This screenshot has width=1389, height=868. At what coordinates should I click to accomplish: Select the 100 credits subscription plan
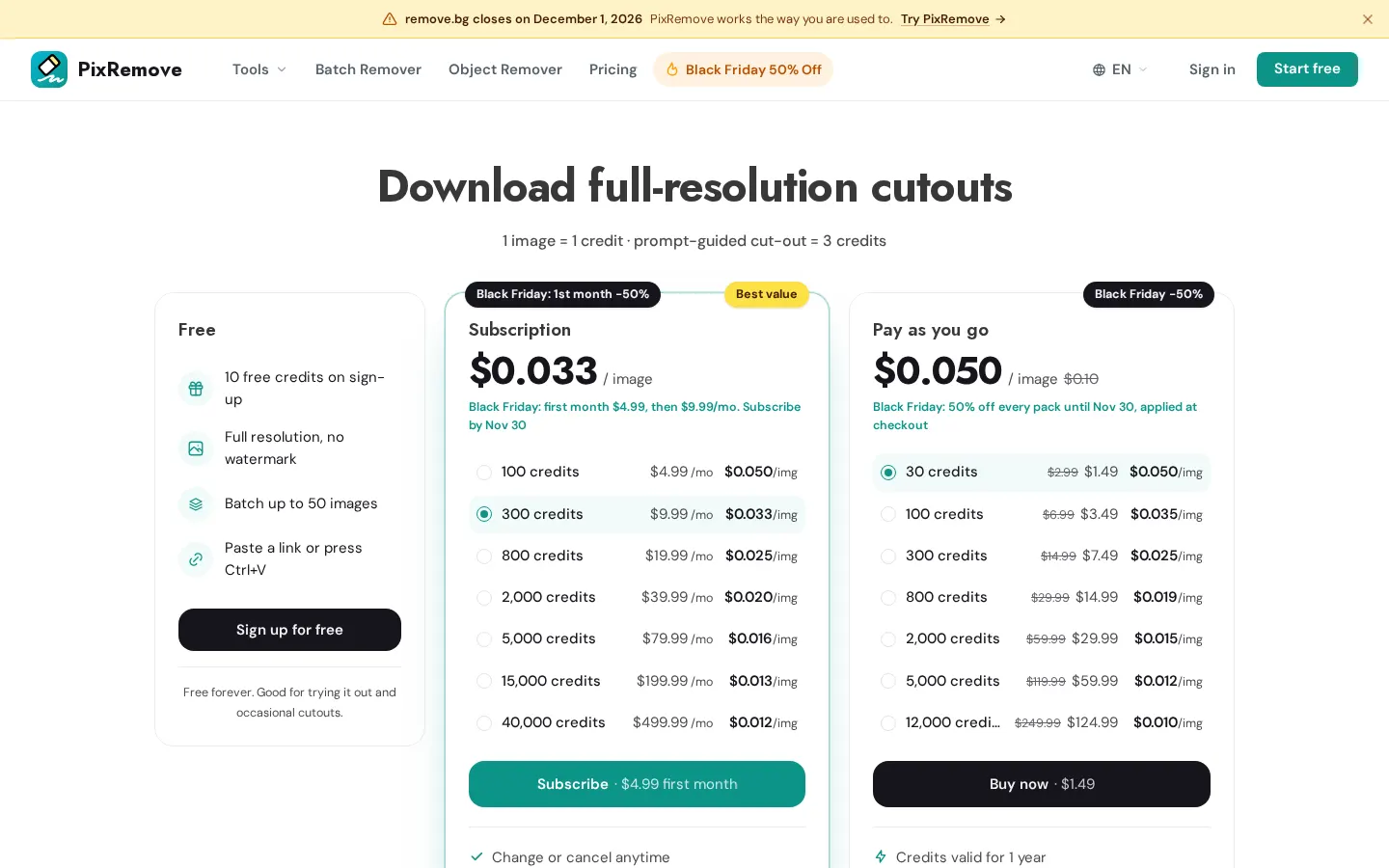(637, 473)
